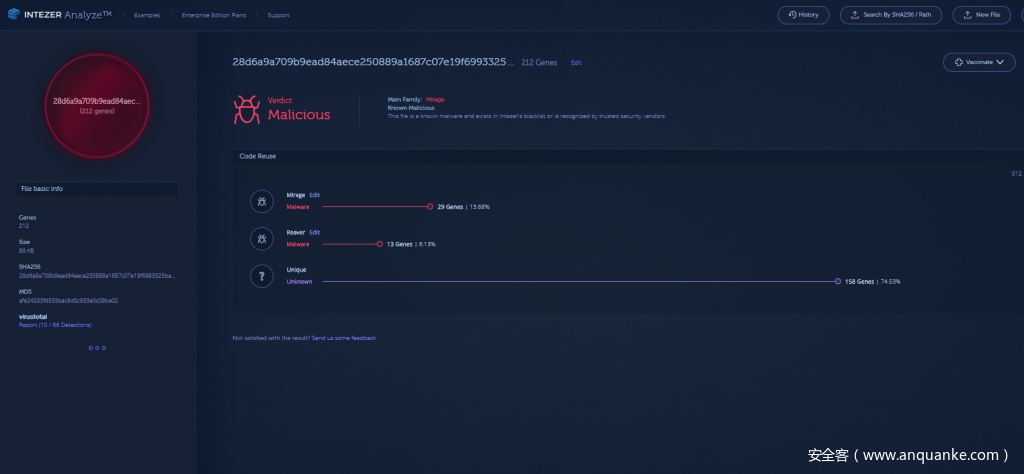The width and height of the screenshot is (1024, 474).
Task: Click Send us some feedback link
Action: pos(343,338)
